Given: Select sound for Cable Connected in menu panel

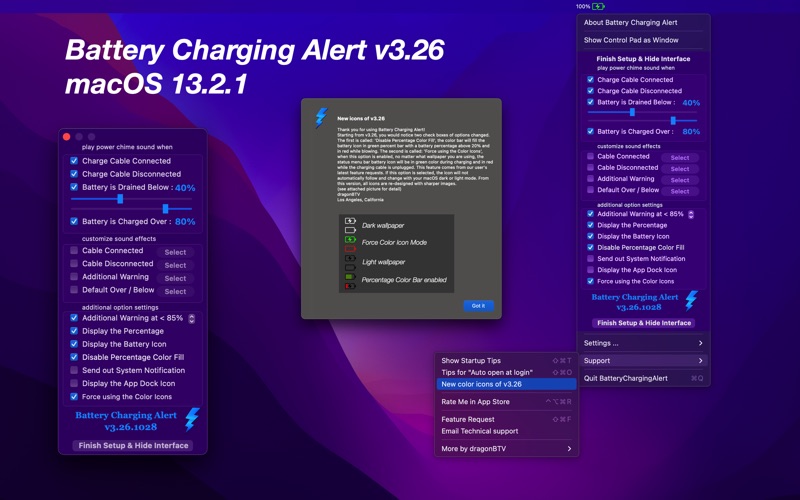Looking at the screenshot, I should click(x=680, y=158).
